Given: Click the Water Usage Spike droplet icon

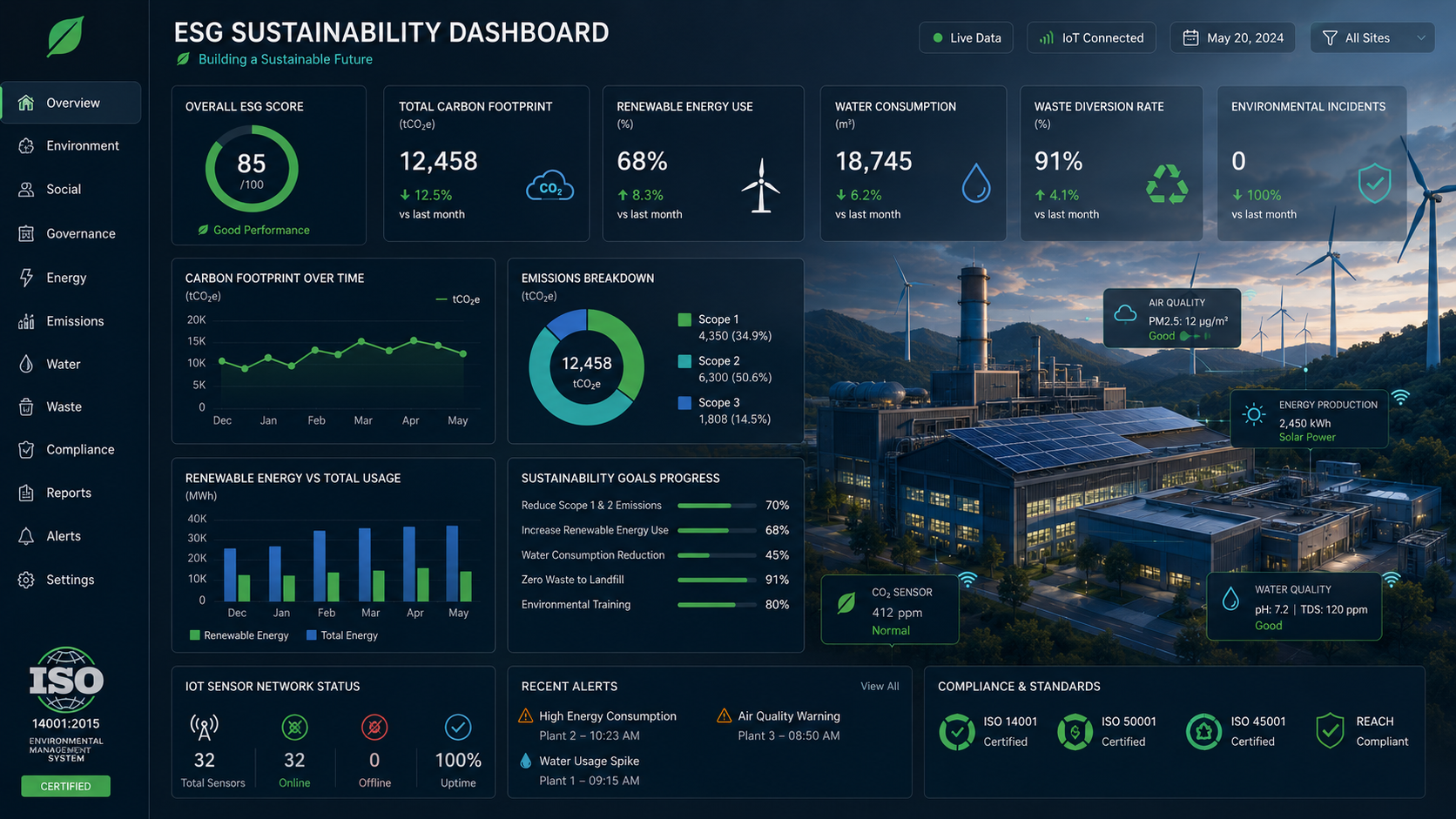Looking at the screenshot, I should tap(525, 761).
